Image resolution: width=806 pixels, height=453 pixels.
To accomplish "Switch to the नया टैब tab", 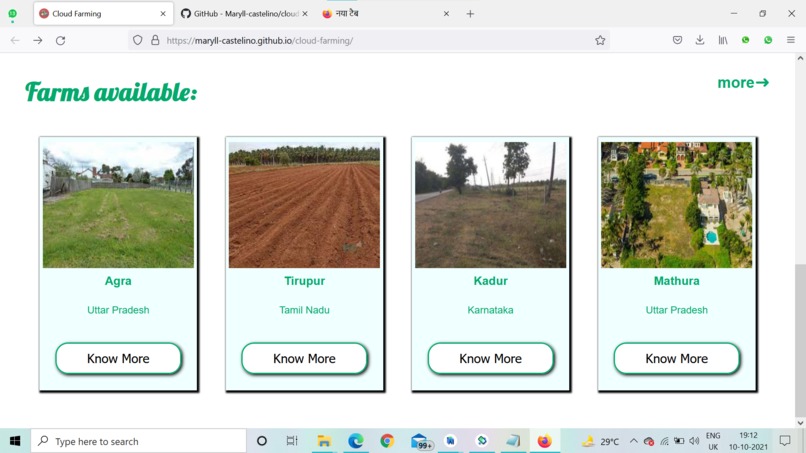I will point(386,14).
